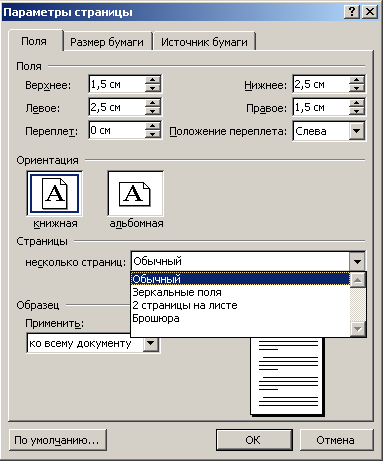The width and height of the screenshot is (384, 461).
Task: Choose Обычный in the dropdown list
Action: pos(241,279)
